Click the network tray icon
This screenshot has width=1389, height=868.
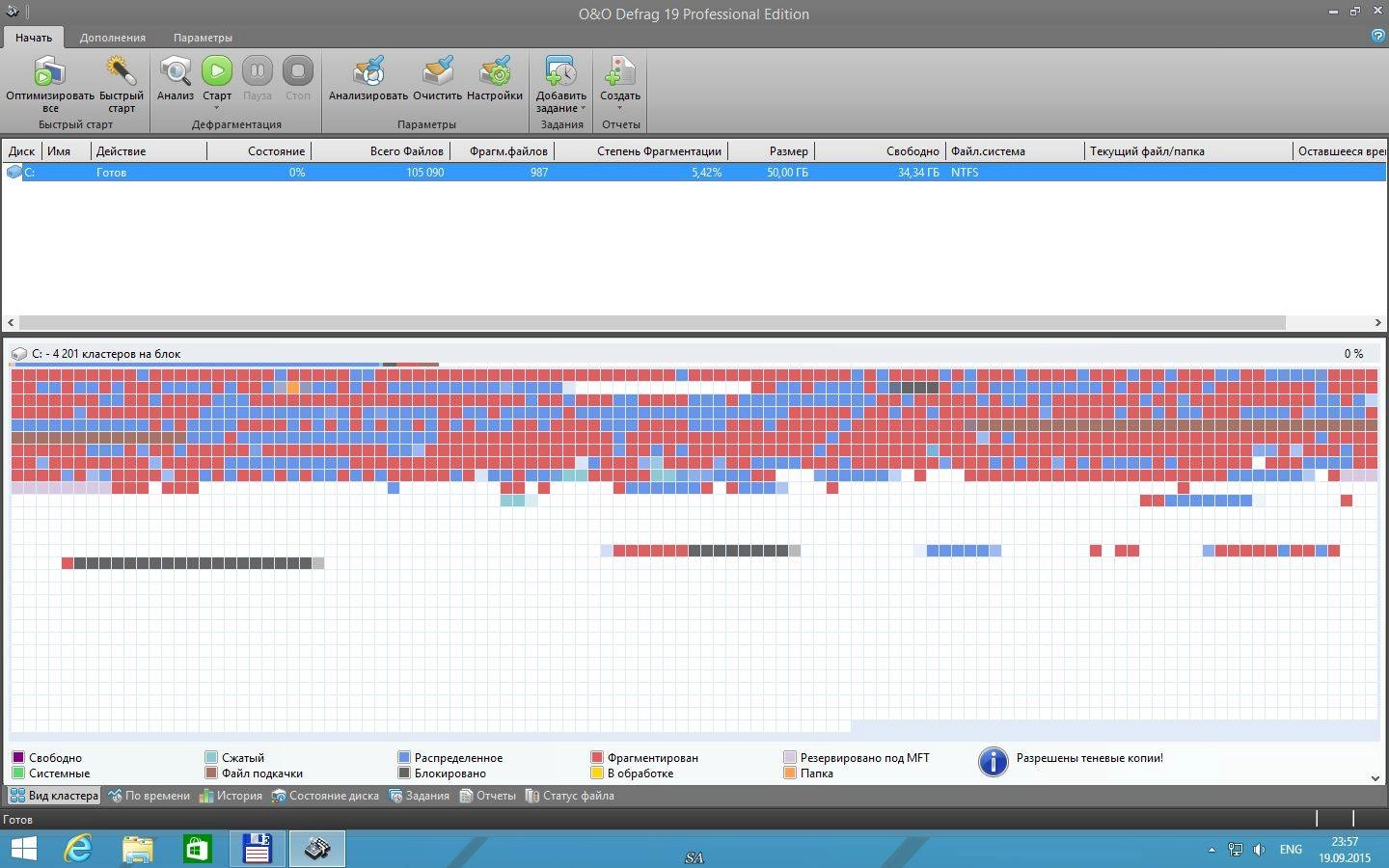click(1236, 850)
